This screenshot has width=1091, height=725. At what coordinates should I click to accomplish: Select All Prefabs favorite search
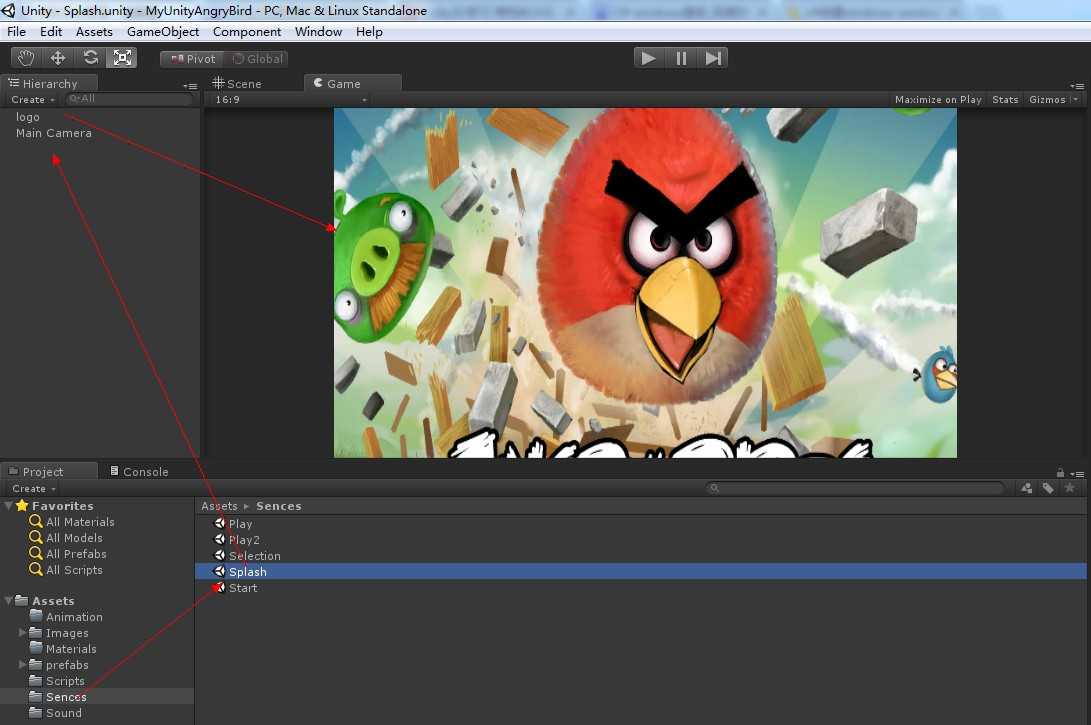(x=76, y=554)
